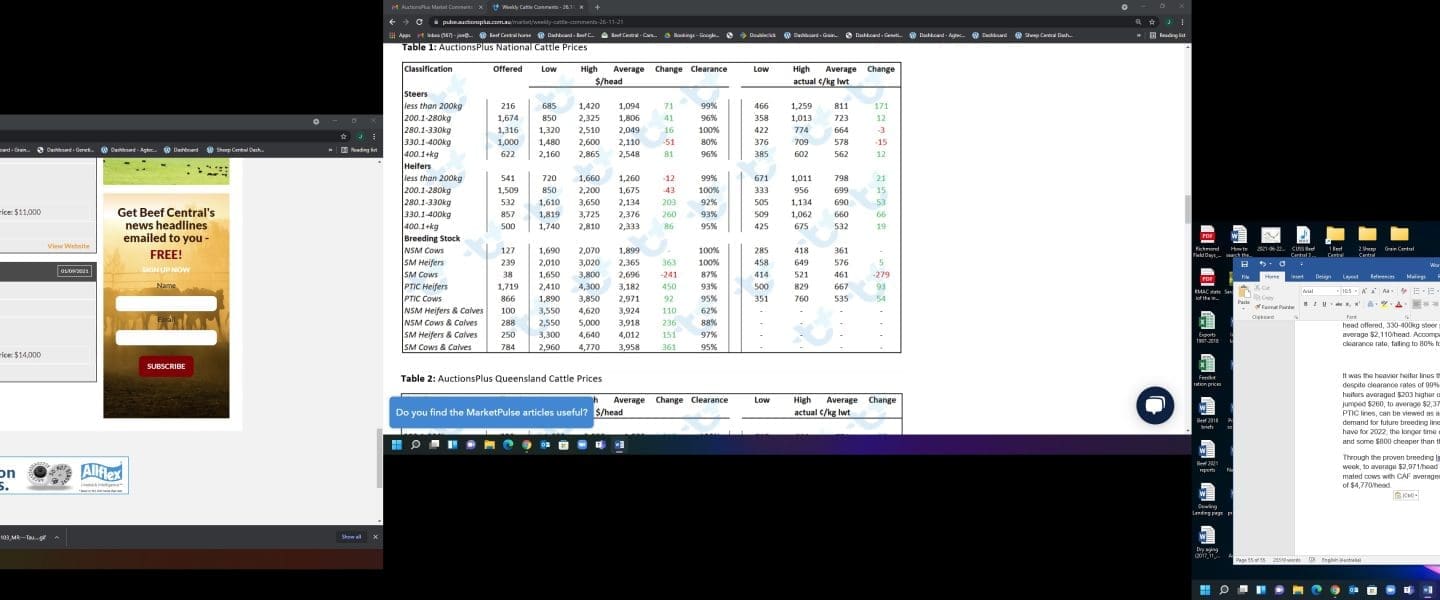Screen dimensions: 1440x600
Task: Select the Home ribbon tab in Word
Action: (x=1271, y=276)
